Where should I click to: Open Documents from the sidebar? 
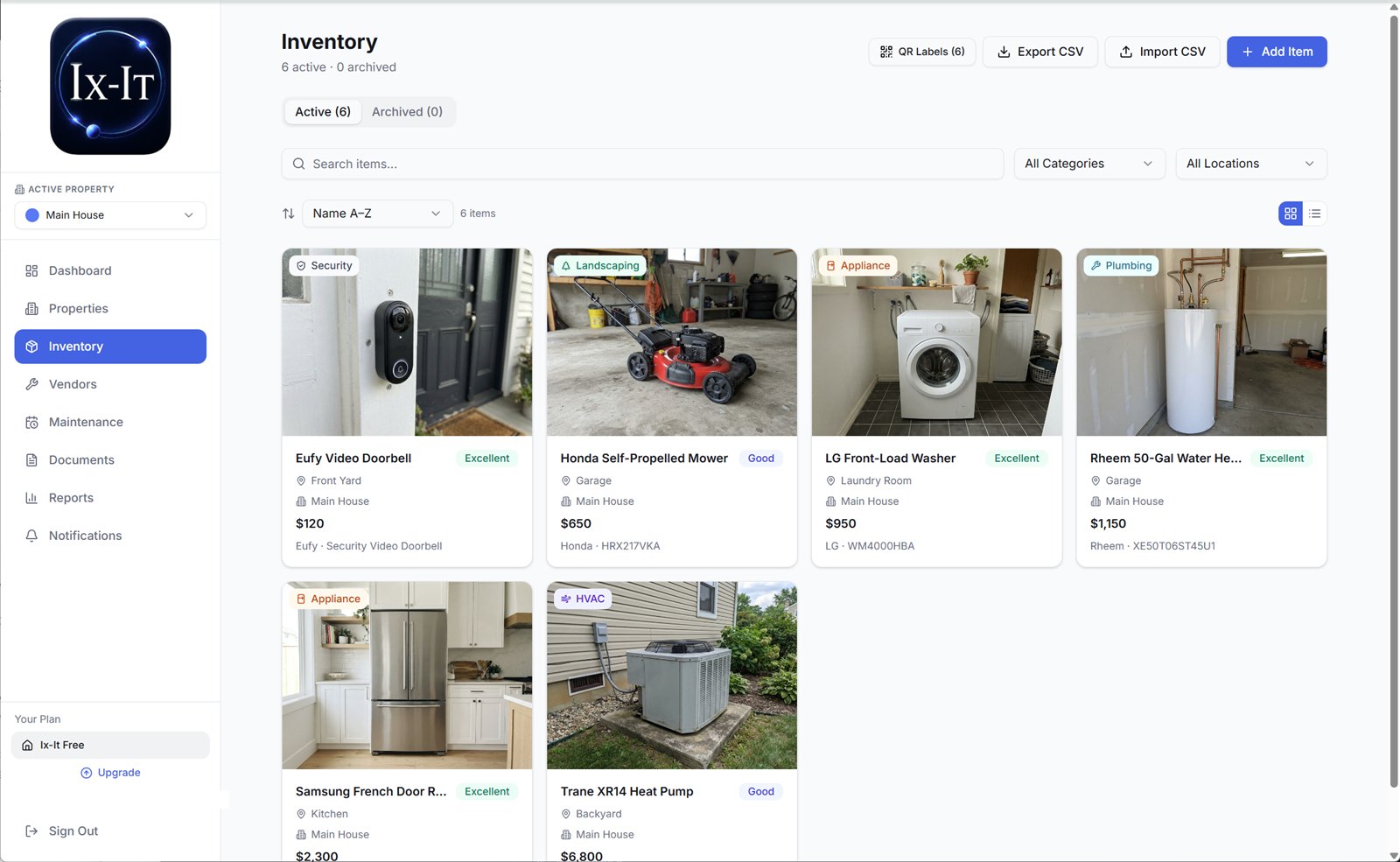[x=110, y=459]
